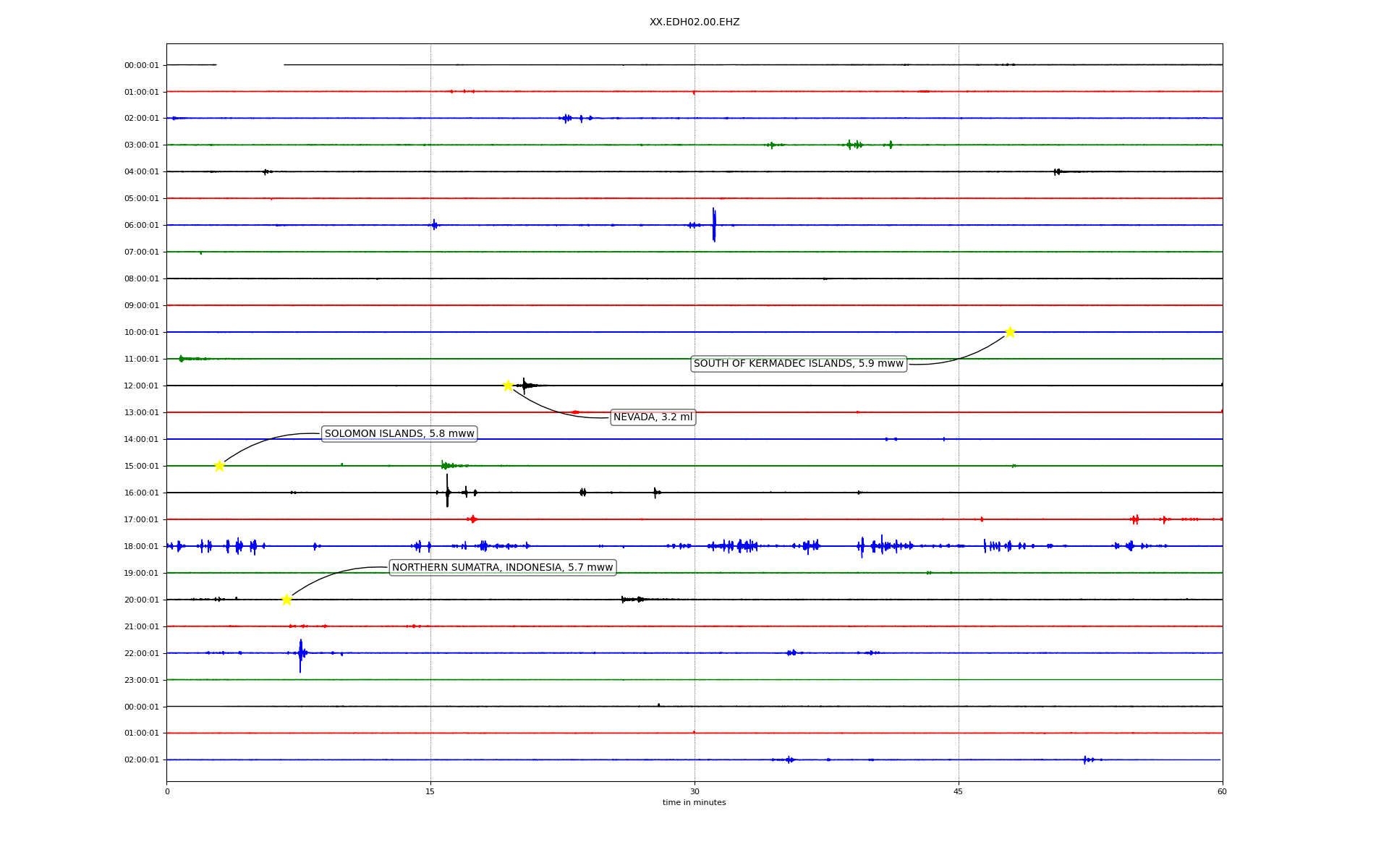Click the Kermadec Islands earthquake star marker
Image resolution: width=1389 pixels, height=868 pixels.
(1010, 332)
